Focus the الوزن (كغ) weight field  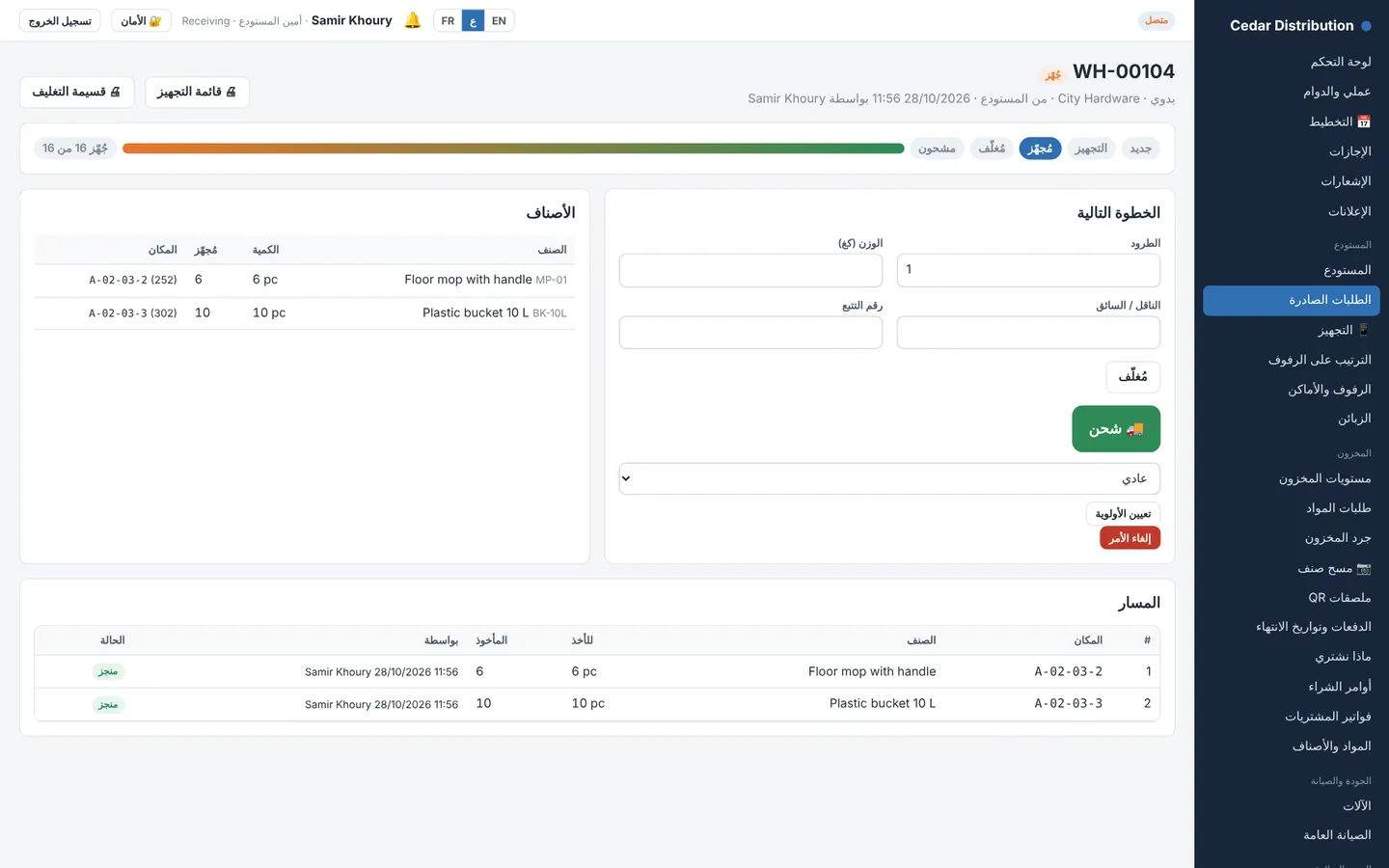tap(750, 270)
